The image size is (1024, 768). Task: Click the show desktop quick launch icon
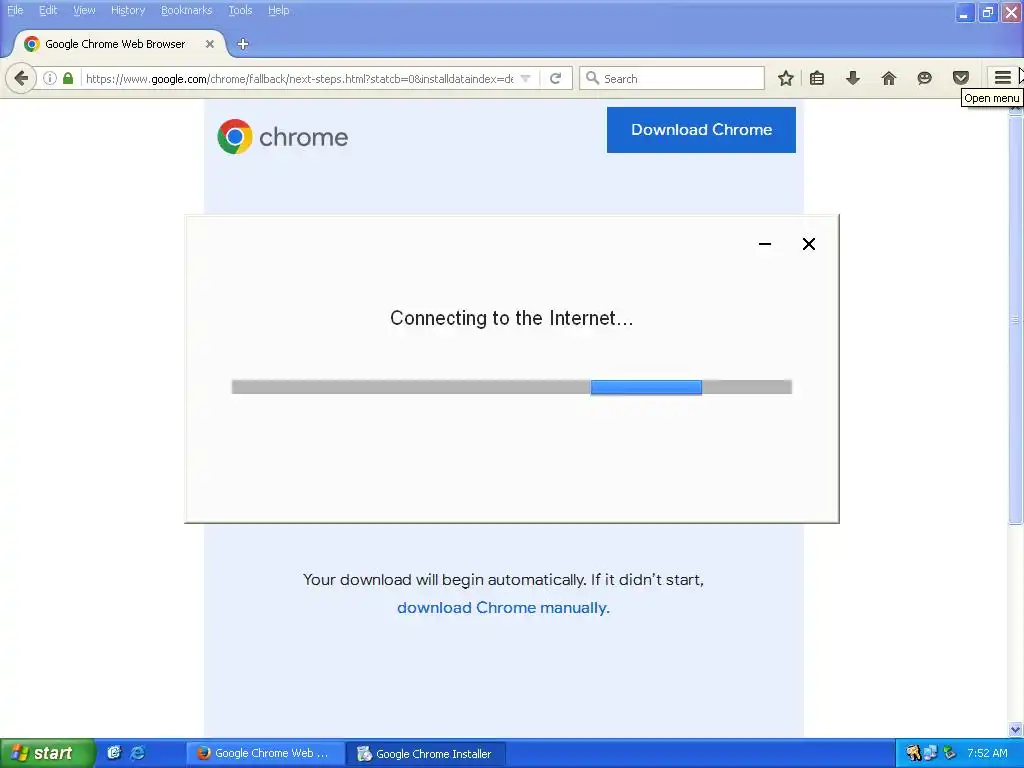pyautogui.click(x=114, y=753)
